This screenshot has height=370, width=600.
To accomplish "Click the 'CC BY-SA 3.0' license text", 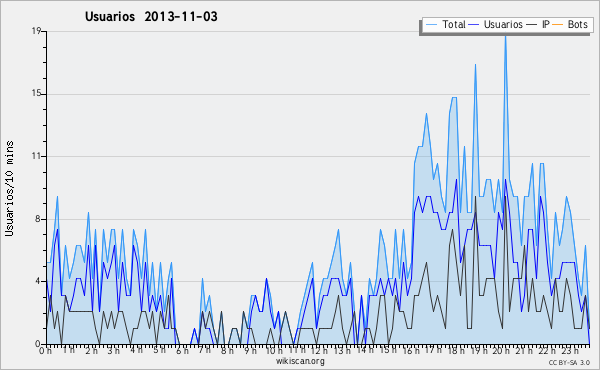I will click(x=569, y=362).
